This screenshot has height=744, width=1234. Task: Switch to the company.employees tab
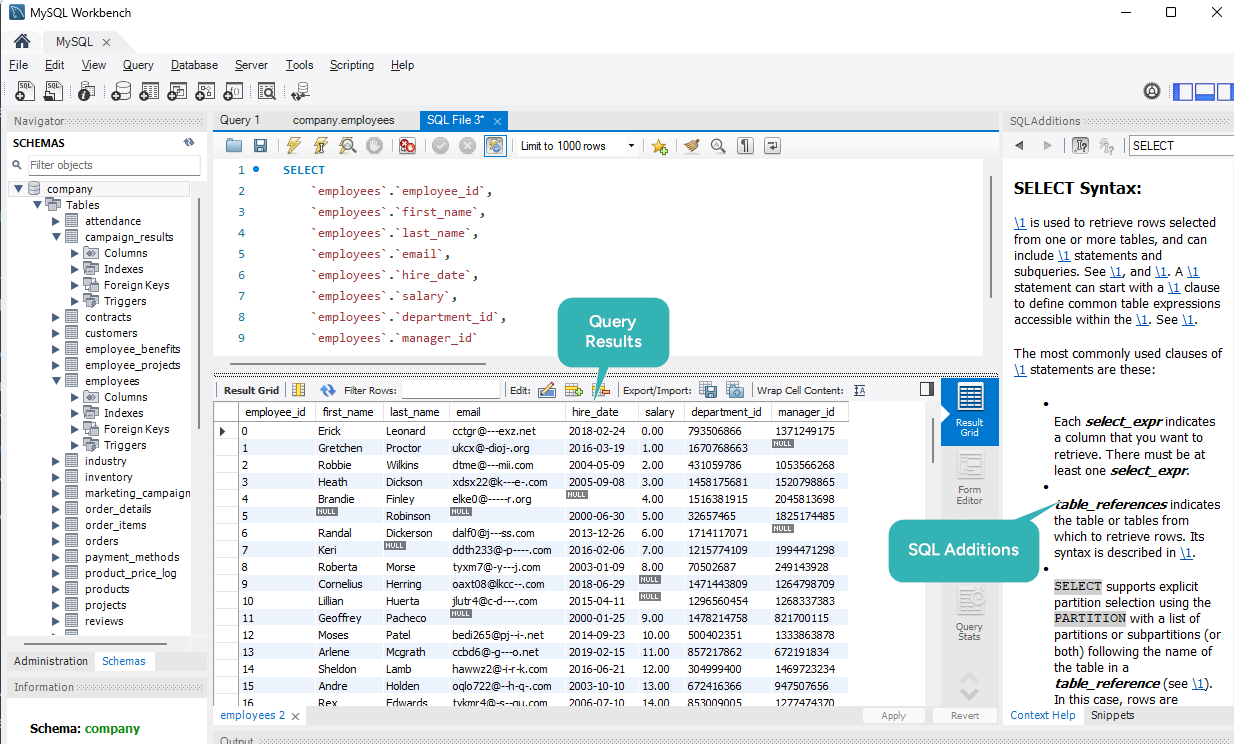click(343, 120)
